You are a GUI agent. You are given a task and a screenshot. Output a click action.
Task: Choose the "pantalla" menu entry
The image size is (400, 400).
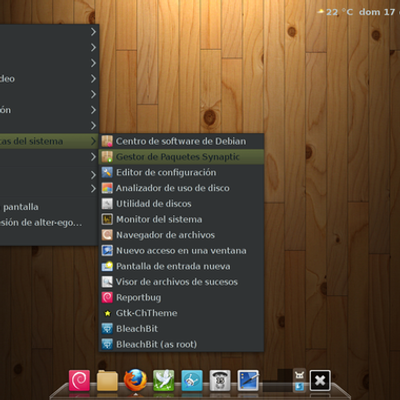coord(21,207)
